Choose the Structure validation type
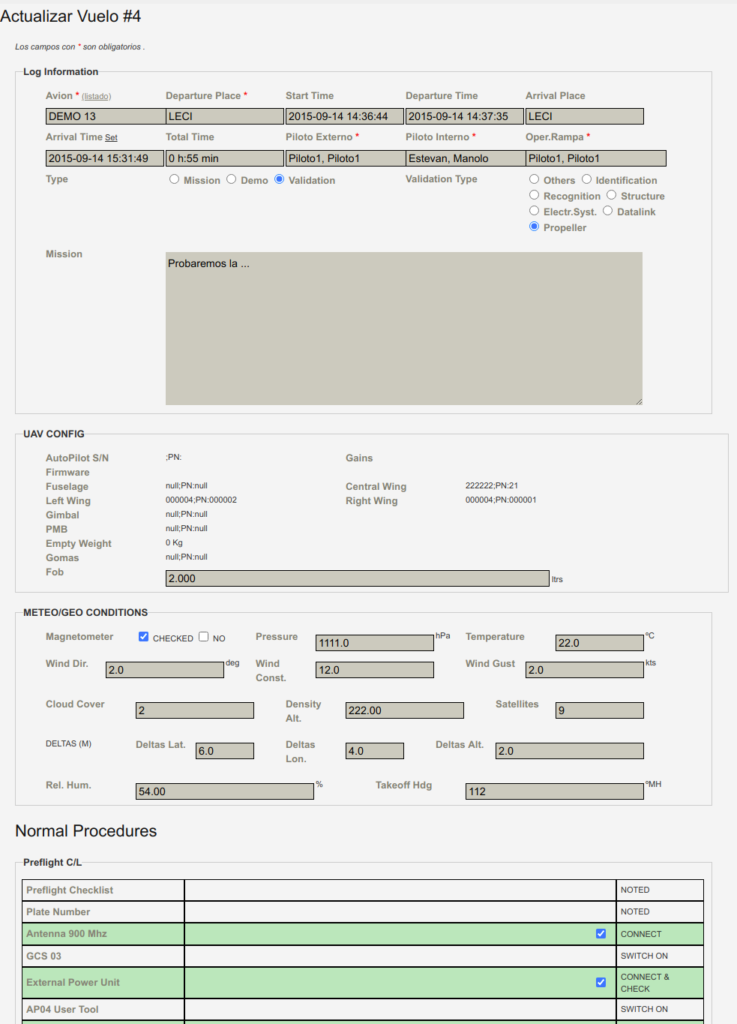 tap(611, 196)
